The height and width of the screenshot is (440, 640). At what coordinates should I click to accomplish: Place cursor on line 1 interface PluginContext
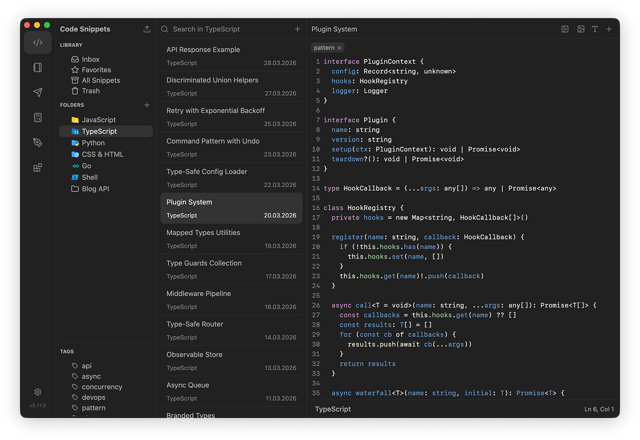pyautogui.click(x=373, y=62)
